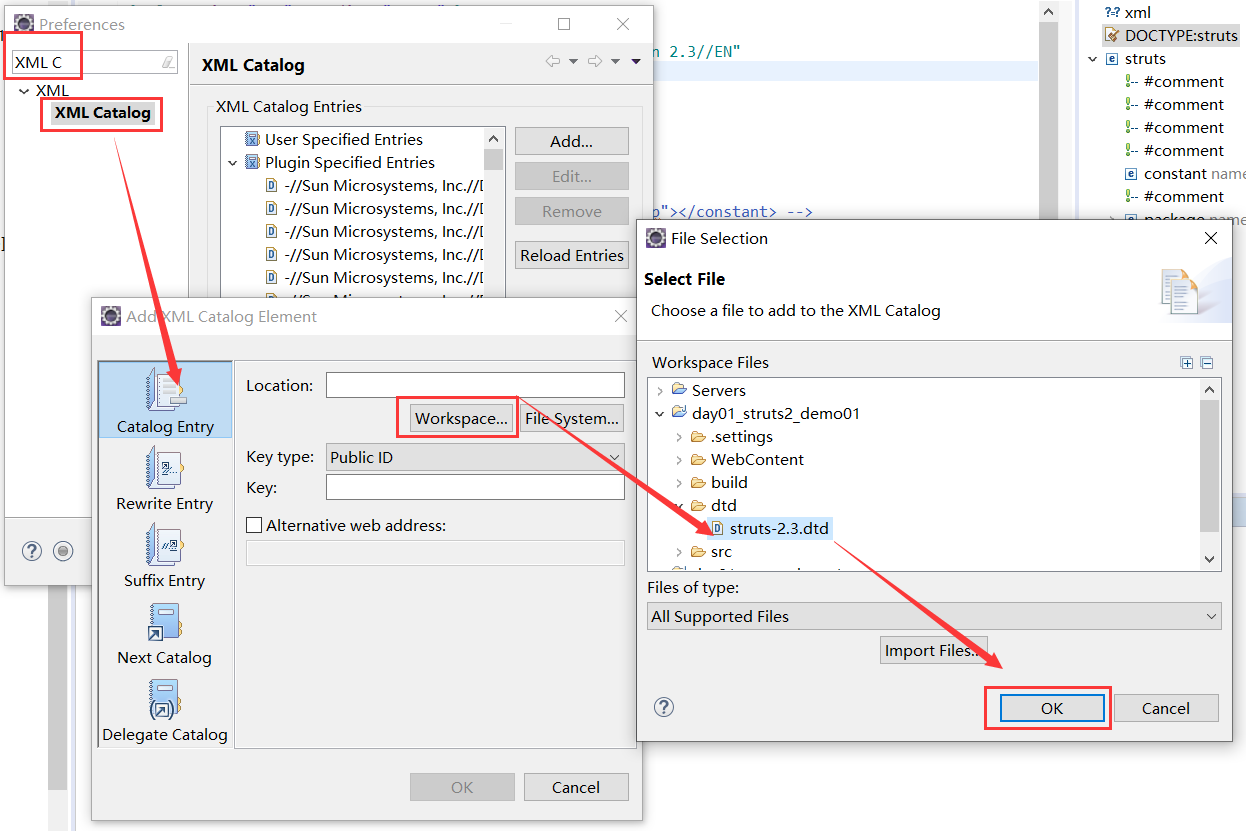Expand all Workspace Files with plus icon

[x=1187, y=363]
